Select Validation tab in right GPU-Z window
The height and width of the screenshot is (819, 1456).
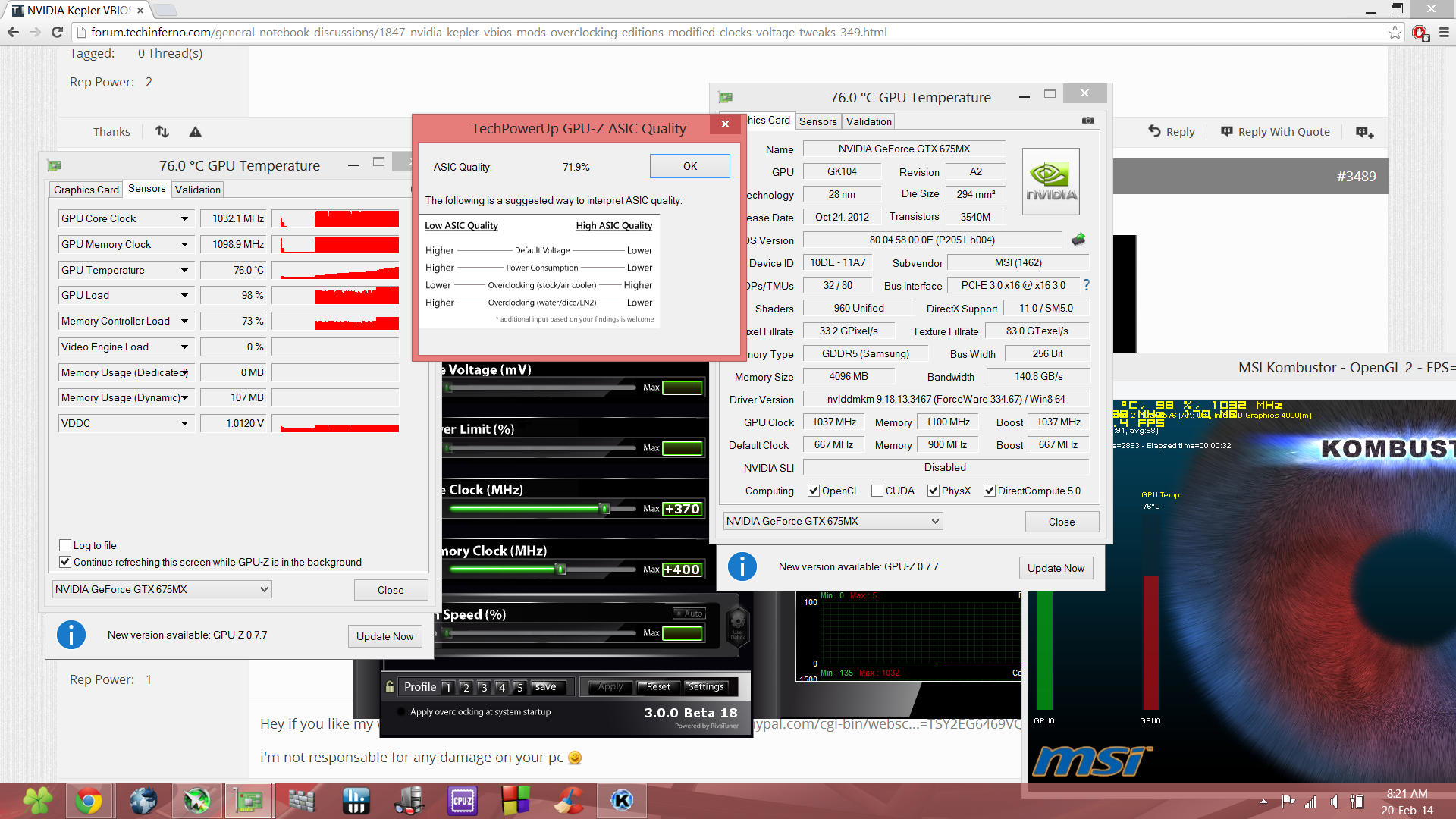(869, 121)
